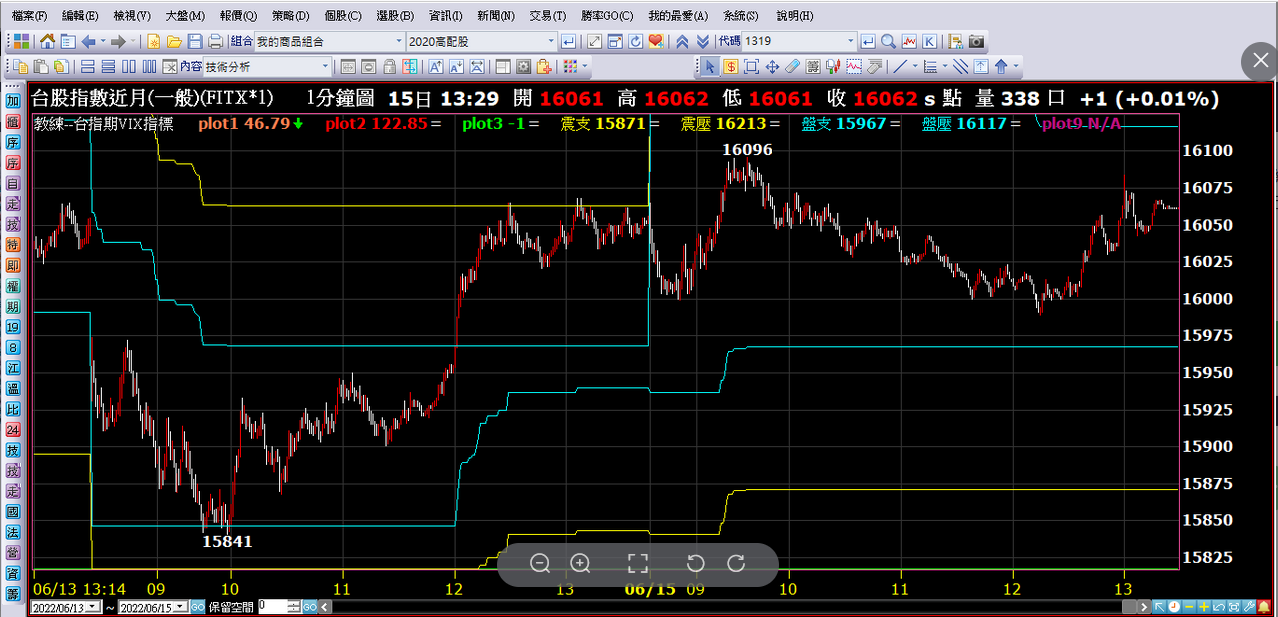
Task: Click the 加 sidebar button
Action: click(14, 102)
